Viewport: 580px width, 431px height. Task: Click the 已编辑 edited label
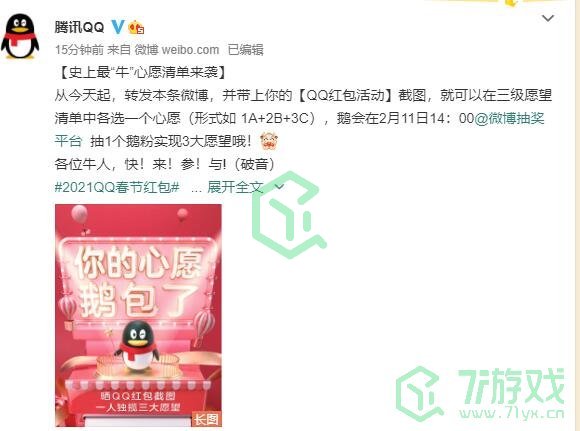coord(246,50)
